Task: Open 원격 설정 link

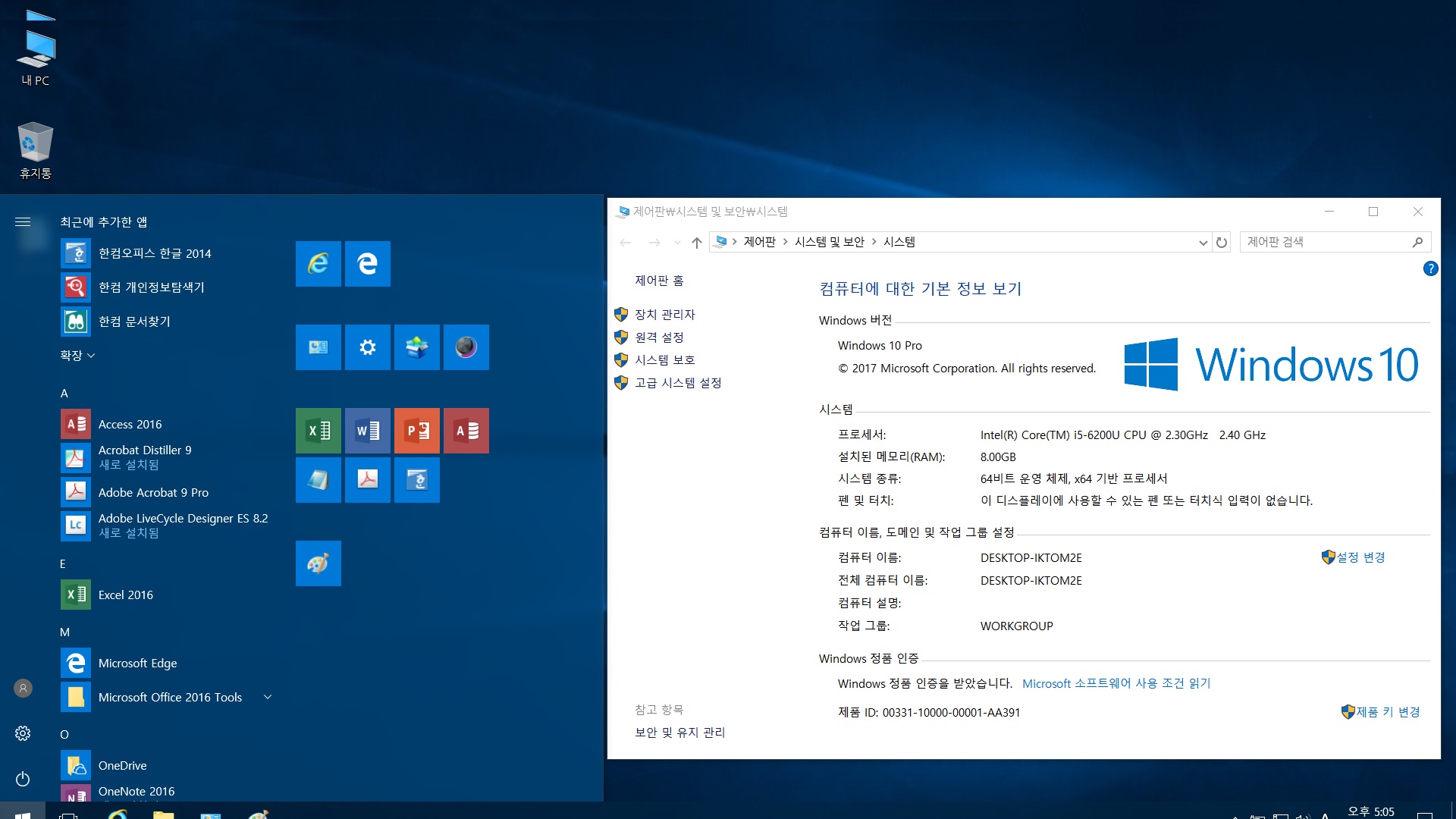Action: pos(659,337)
